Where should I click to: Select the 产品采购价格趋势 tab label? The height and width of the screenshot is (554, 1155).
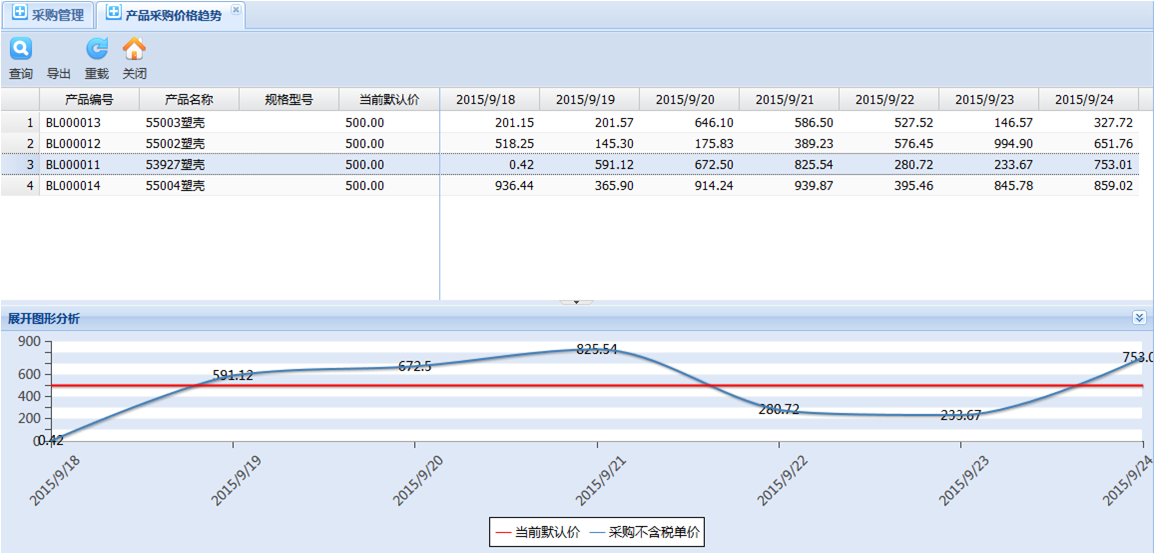pos(174,15)
